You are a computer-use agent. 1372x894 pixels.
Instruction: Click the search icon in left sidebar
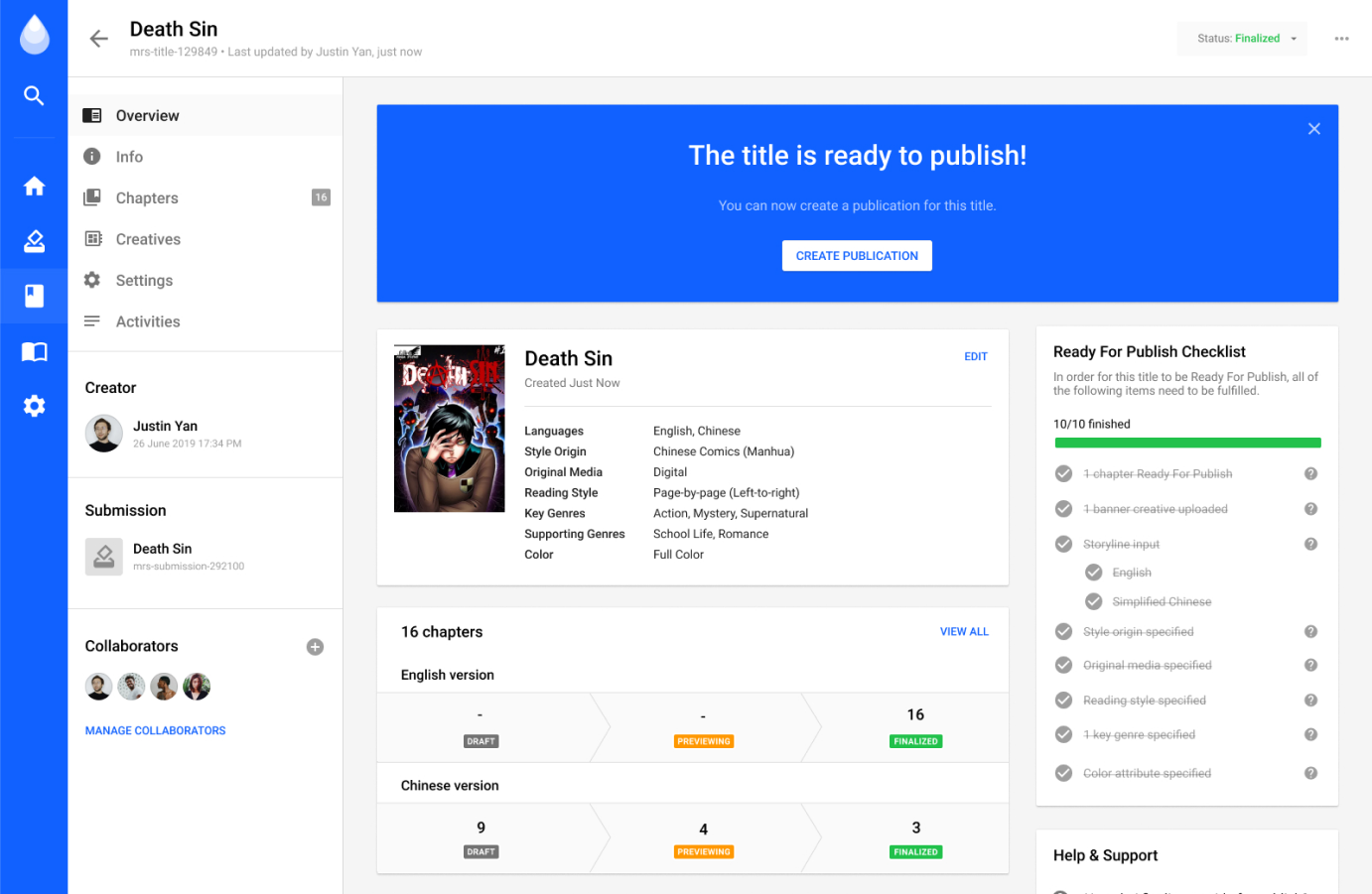point(34,95)
